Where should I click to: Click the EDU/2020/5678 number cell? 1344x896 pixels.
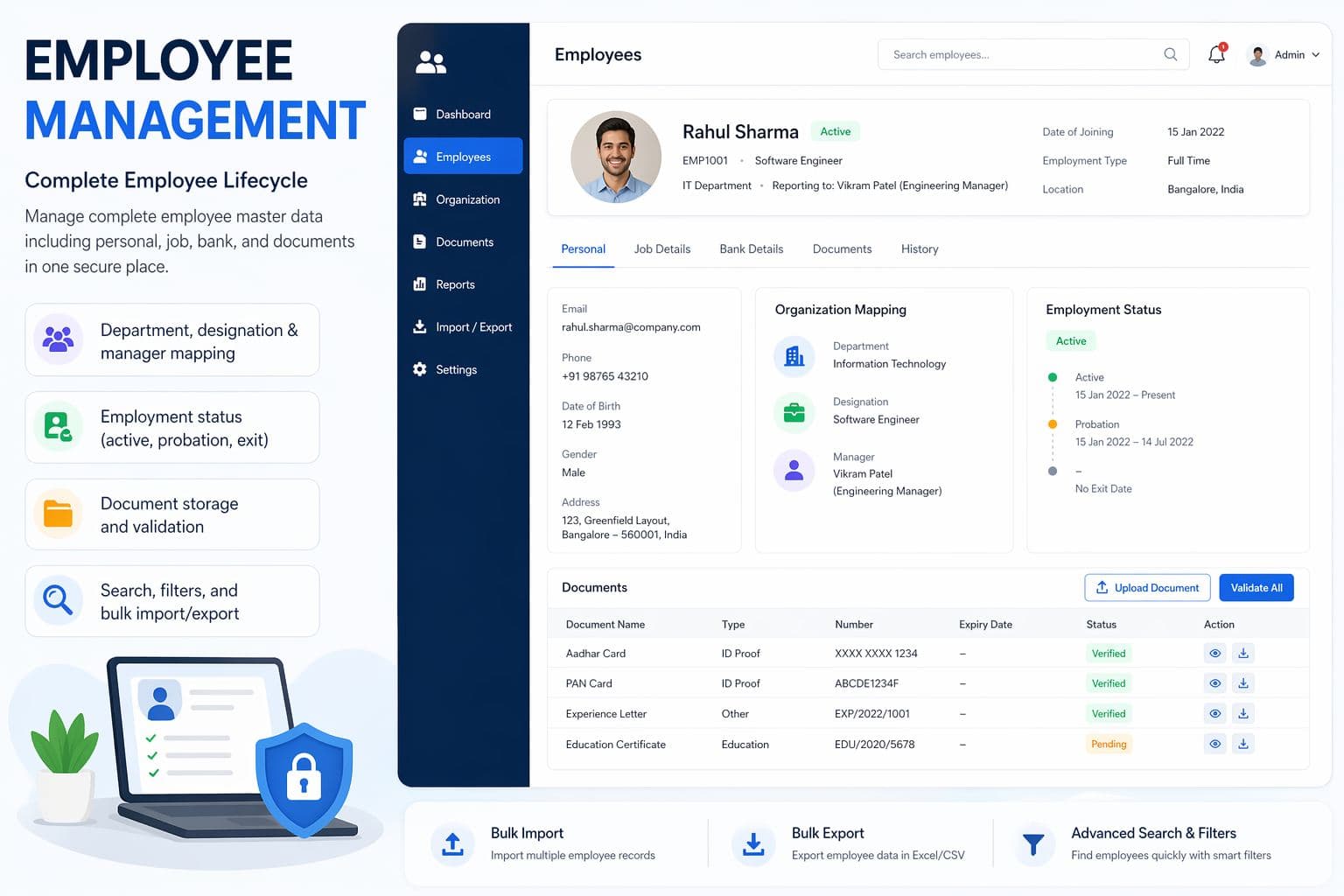(x=874, y=745)
